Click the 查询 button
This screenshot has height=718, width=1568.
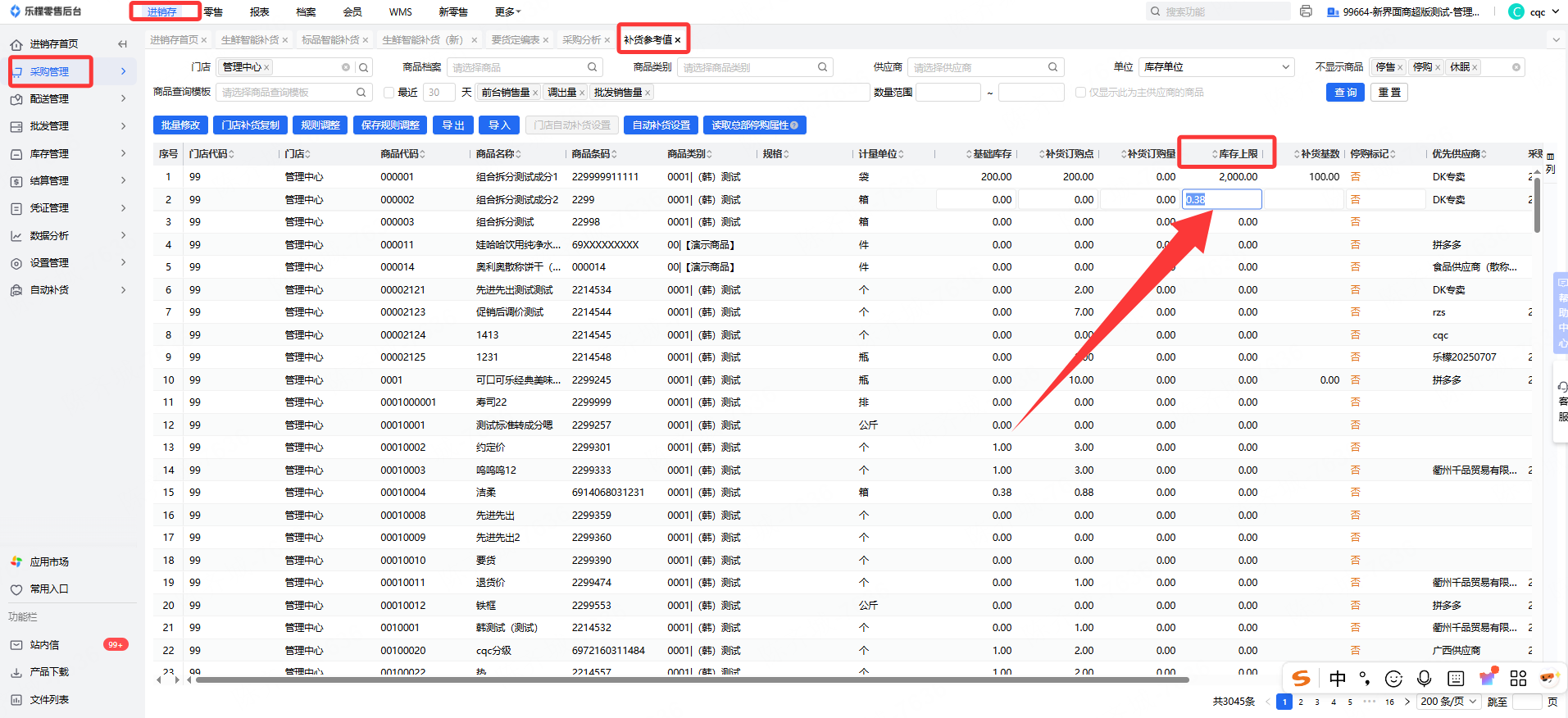tap(1345, 93)
